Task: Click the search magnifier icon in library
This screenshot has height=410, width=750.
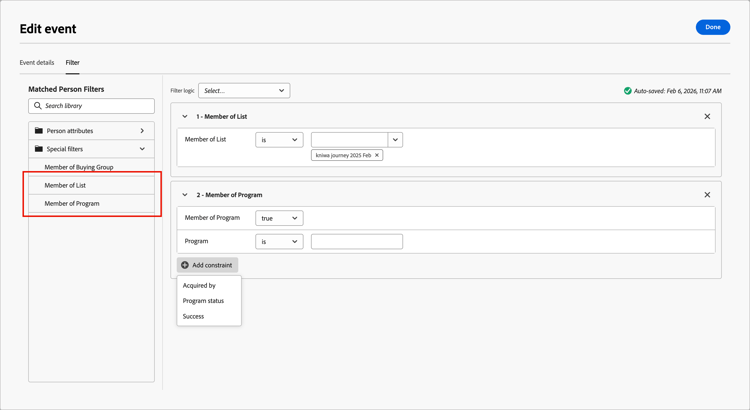Action: [x=38, y=106]
